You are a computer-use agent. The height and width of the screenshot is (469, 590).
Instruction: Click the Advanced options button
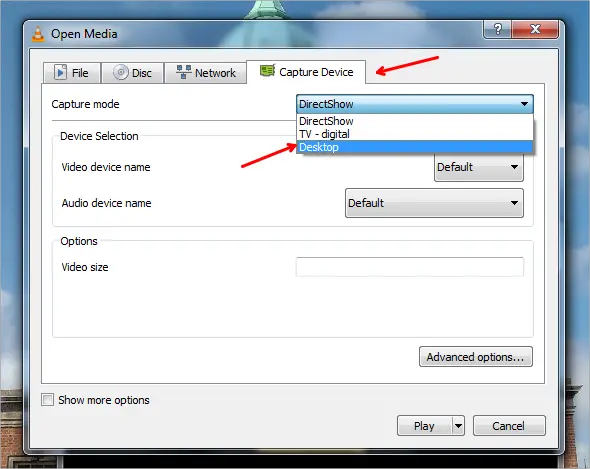476,357
